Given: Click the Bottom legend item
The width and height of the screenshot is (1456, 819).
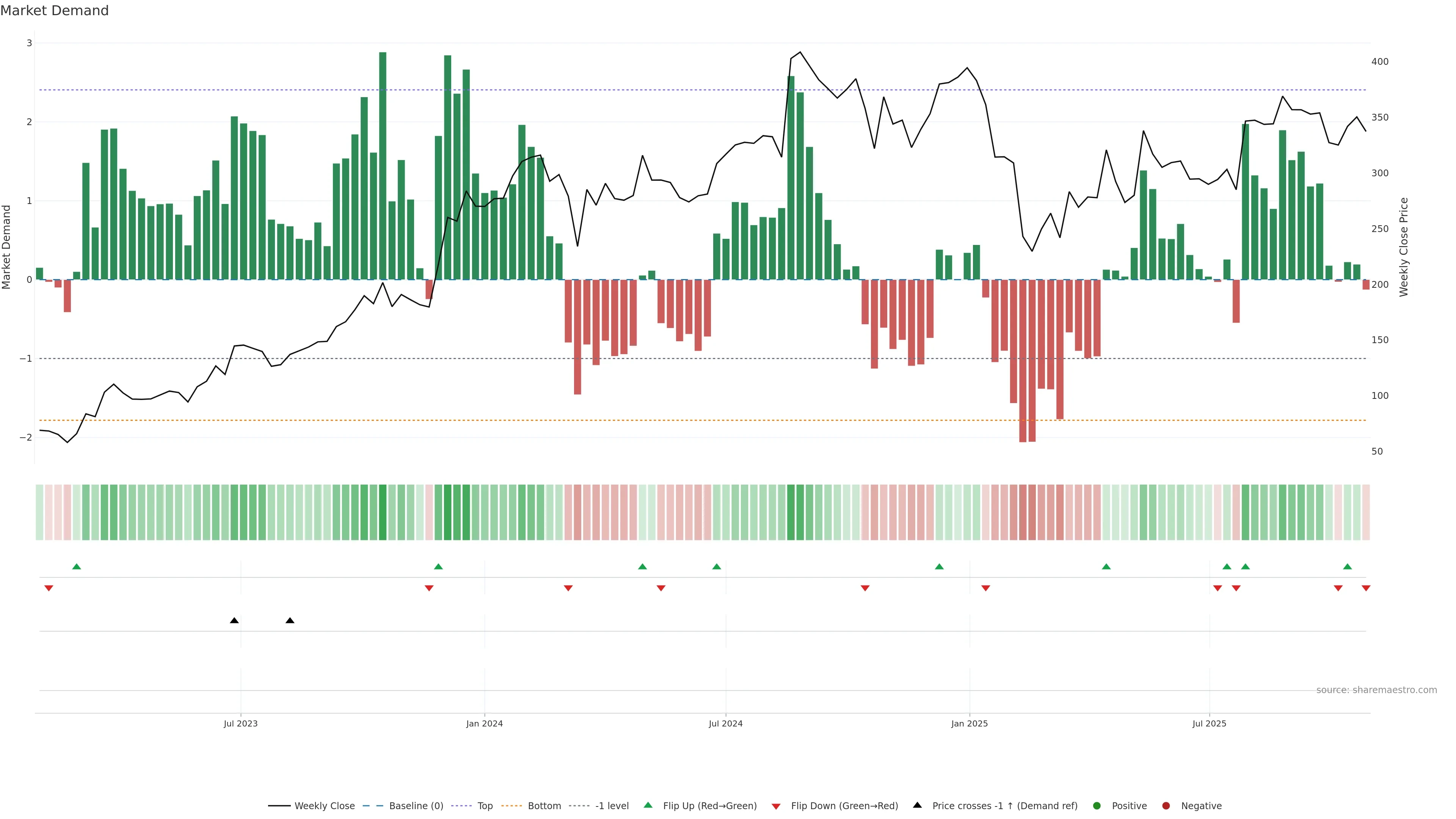Looking at the screenshot, I should 544,805.
